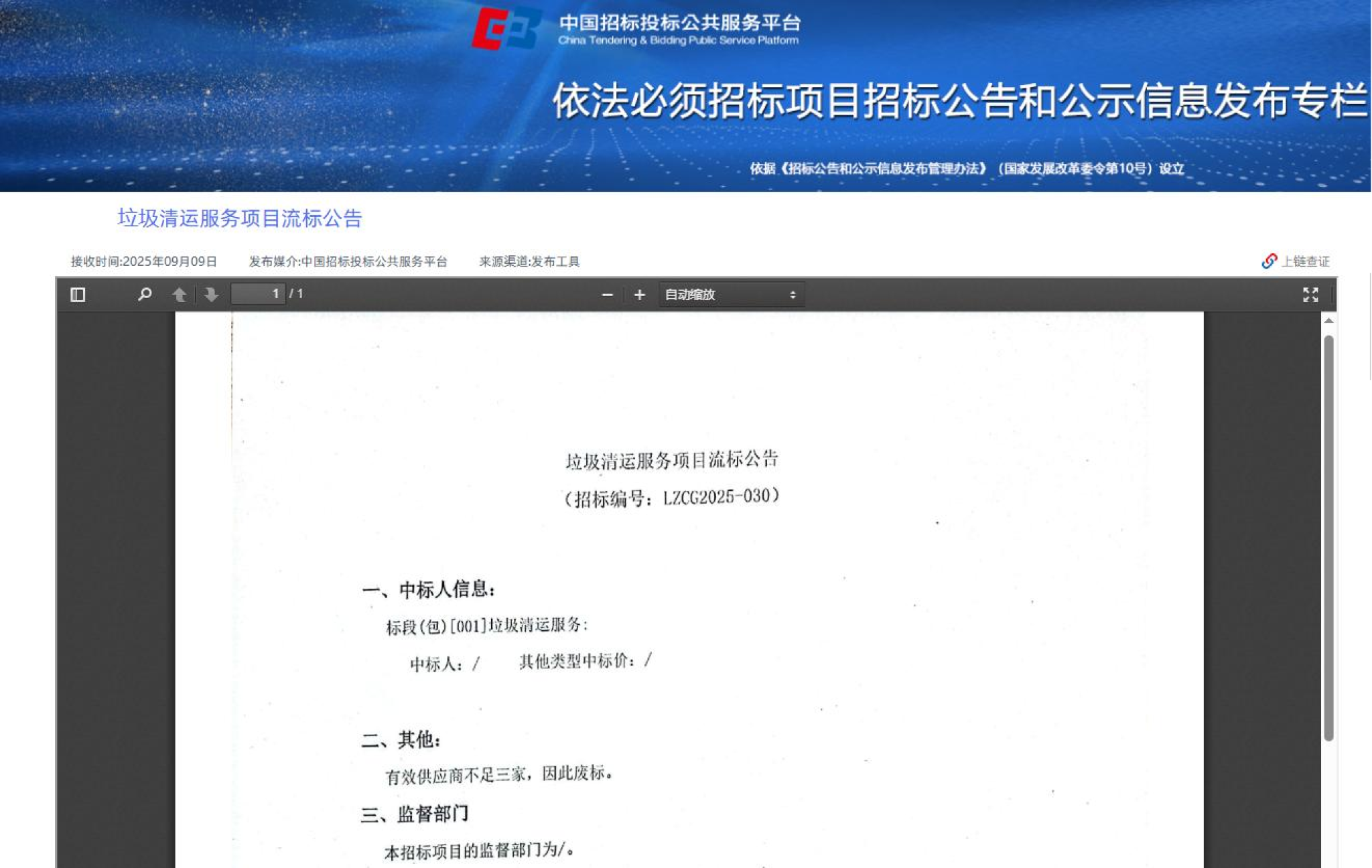Open the 垃圾清运服务项目流标公告 title link
The width and height of the screenshot is (1372, 868).
[240, 218]
